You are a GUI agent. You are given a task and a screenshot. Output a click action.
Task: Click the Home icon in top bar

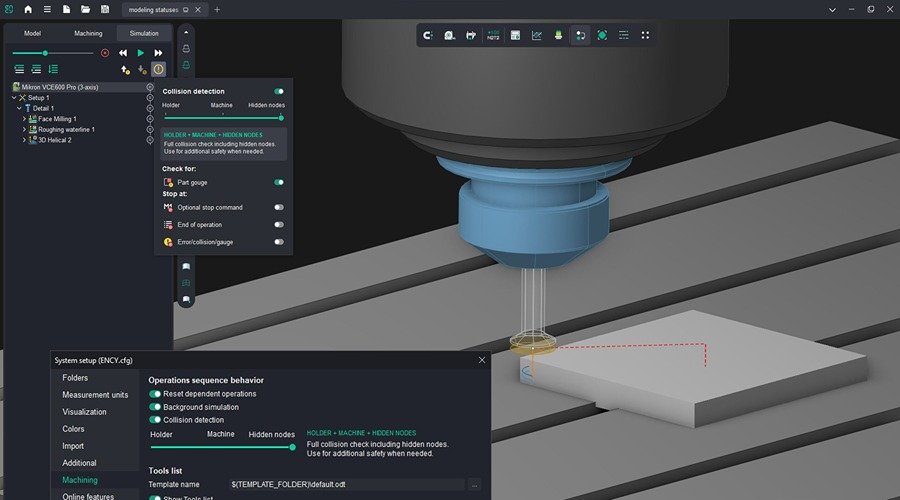28,9
